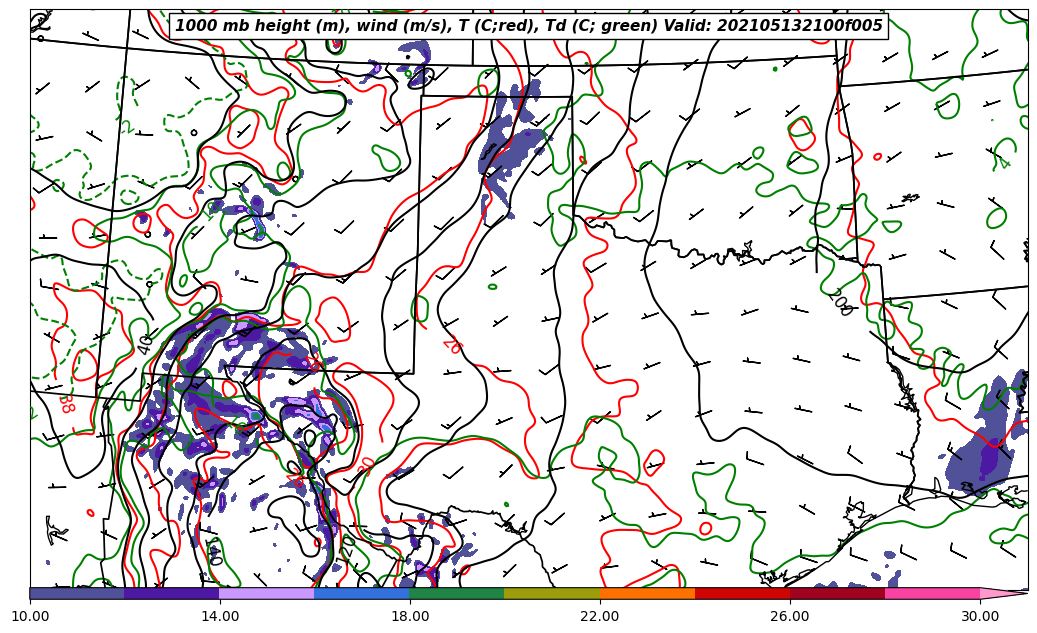Click the red 38 temperature contour label
This screenshot has width=1037, height=633.
click(x=67, y=403)
